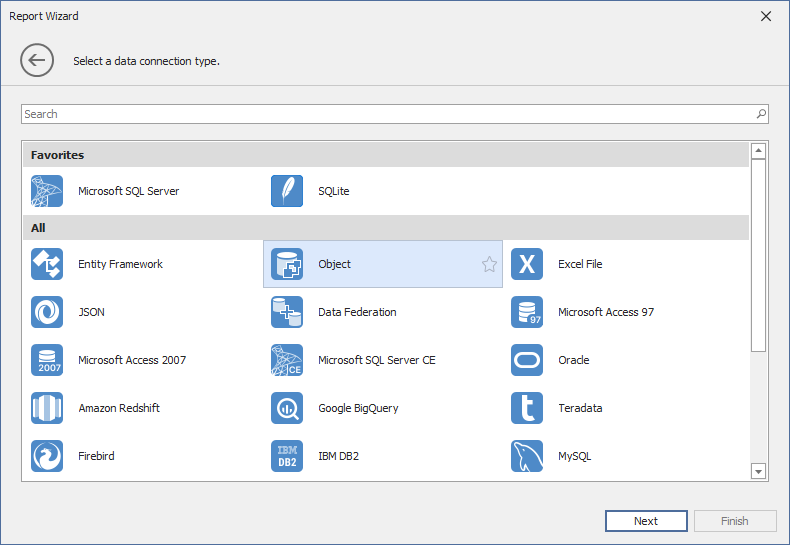
Task: Click the scrollbar down arrow
Action: (758, 471)
